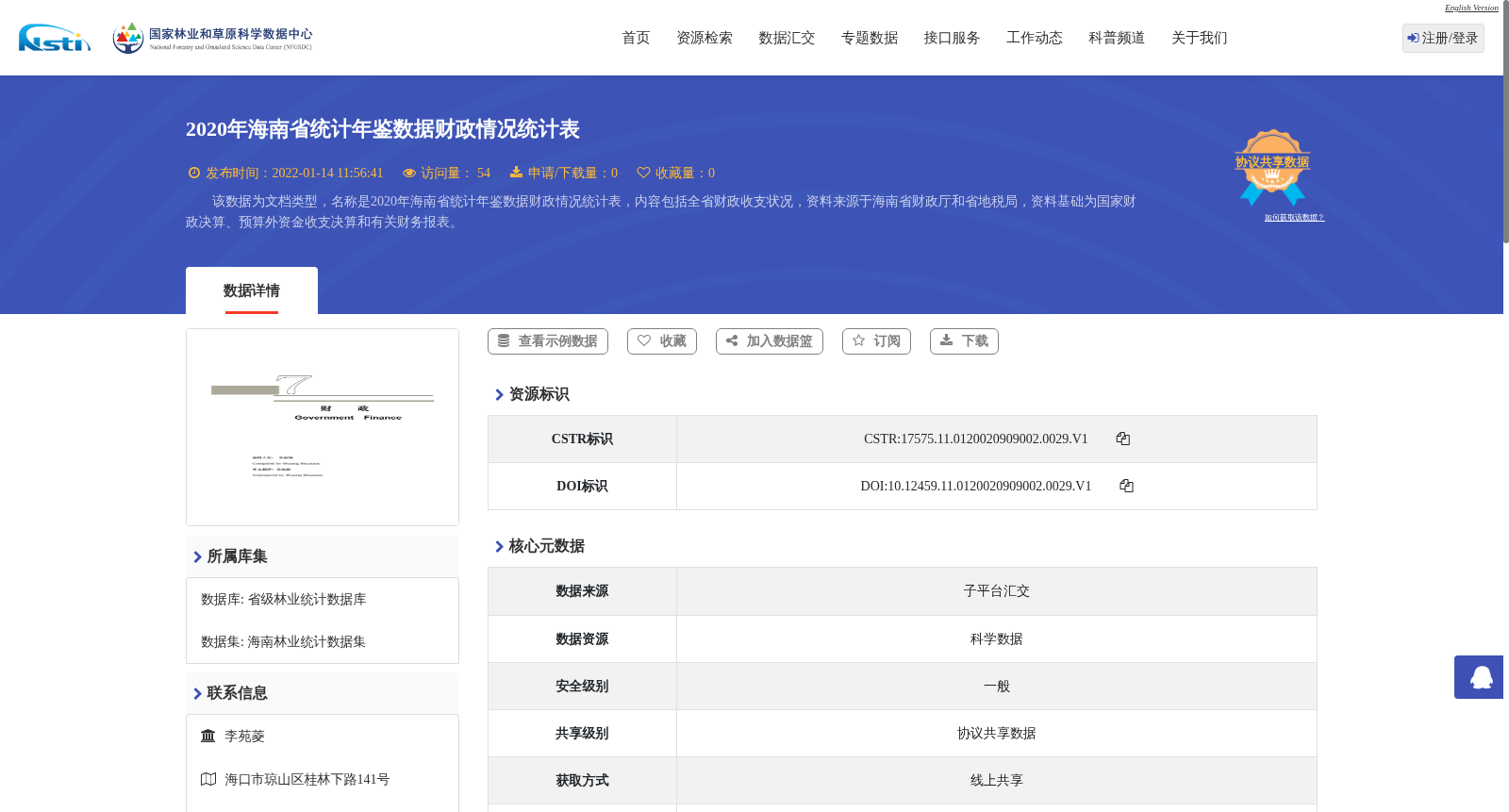The height and width of the screenshot is (812, 1509).
Task: Open the QQ chat support widget
Action: tap(1479, 677)
